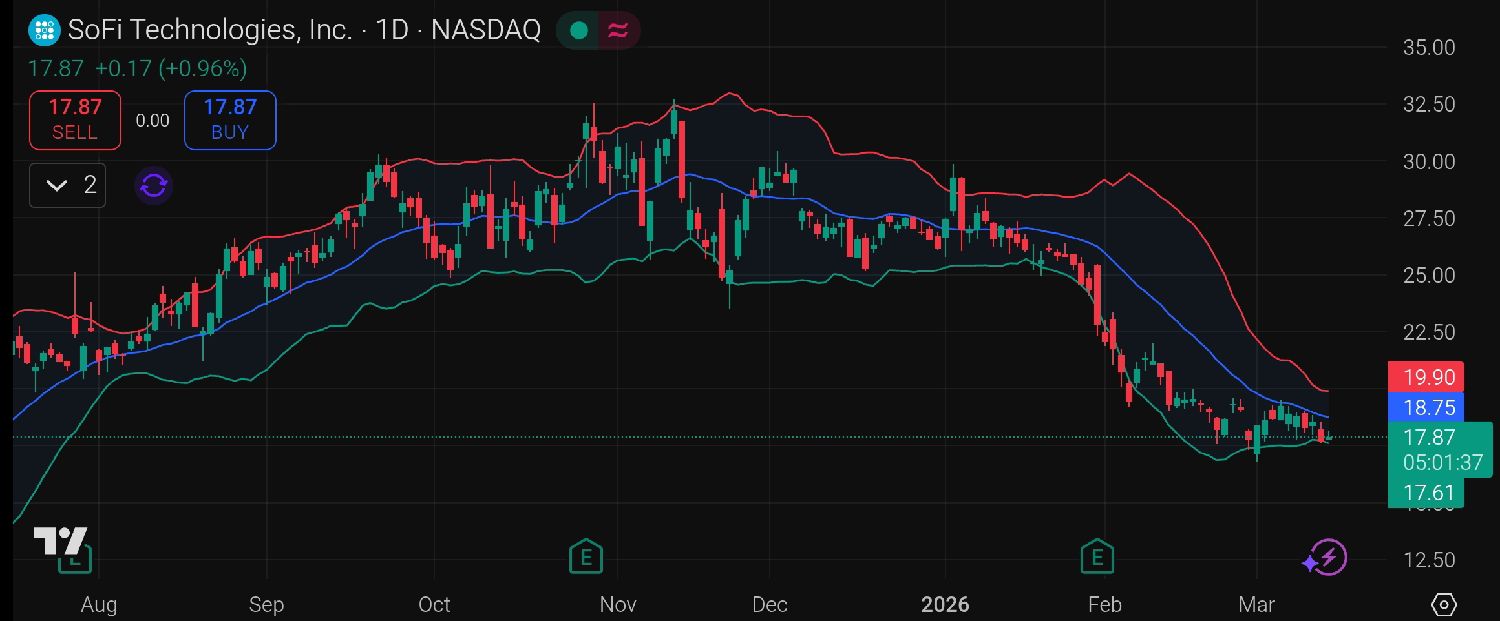Image resolution: width=1500 pixels, height=621 pixels.
Task: Tap the green market status dot
Action: point(578,31)
